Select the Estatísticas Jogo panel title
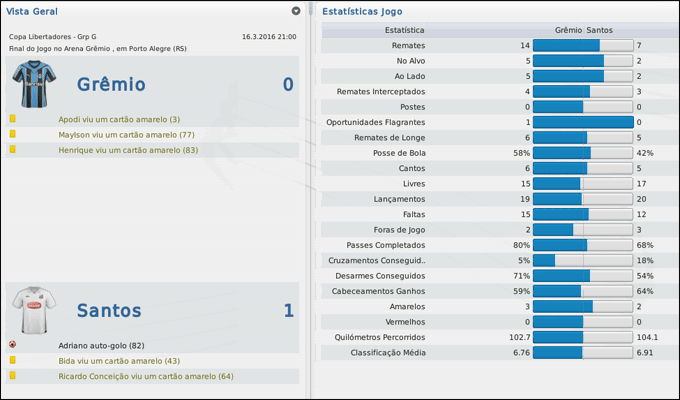 369,11
